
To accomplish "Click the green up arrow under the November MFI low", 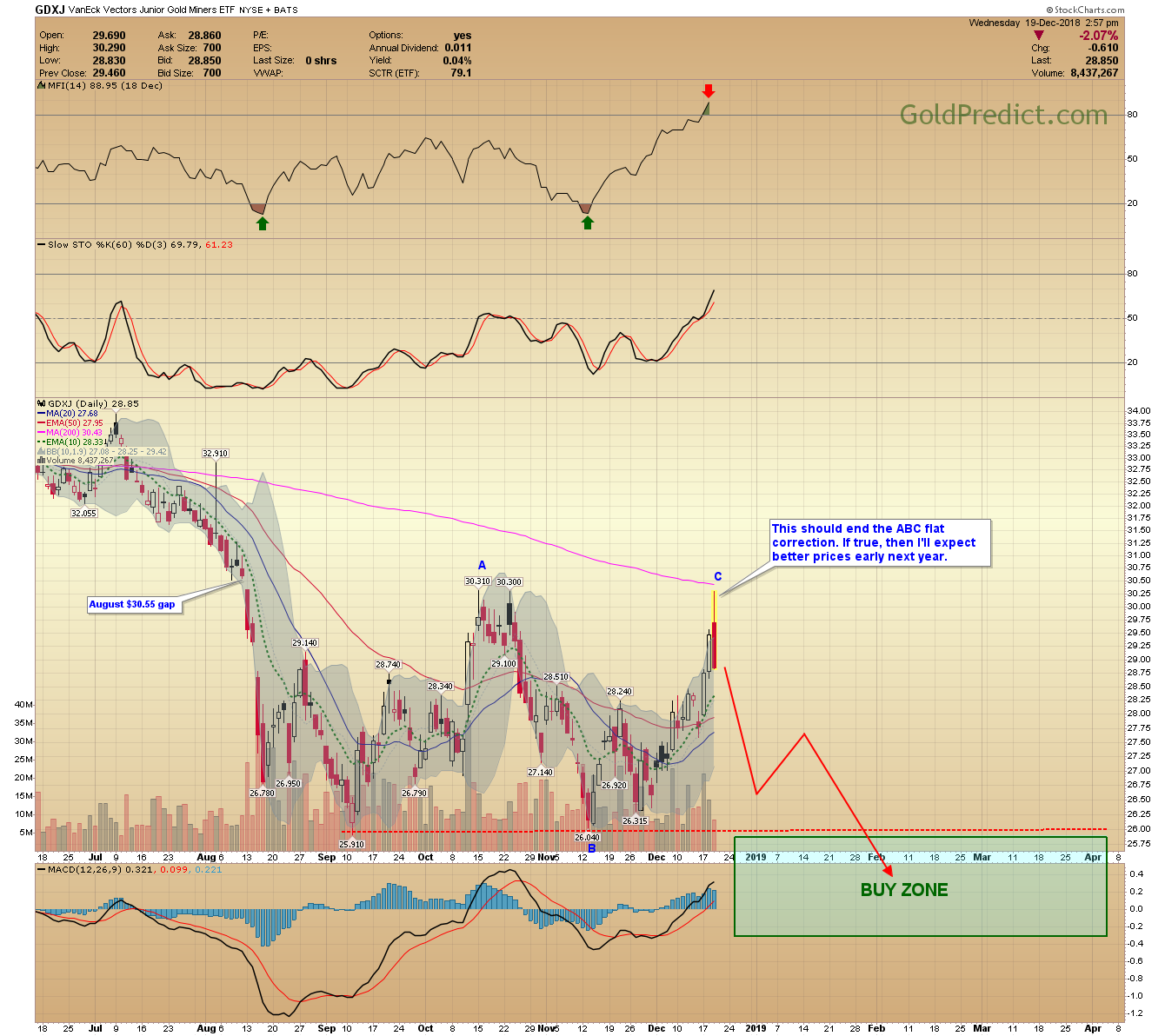I will [588, 223].
